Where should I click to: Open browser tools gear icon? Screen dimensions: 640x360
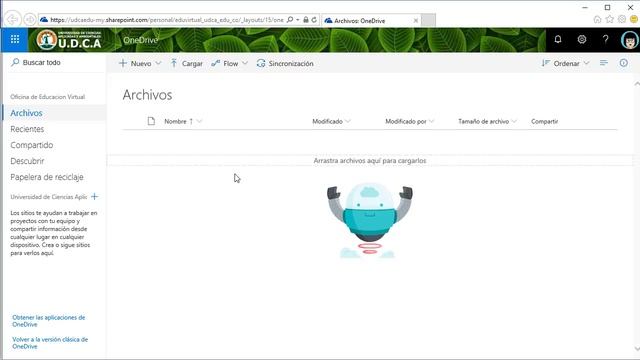pyautogui.click(x=622, y=19)
